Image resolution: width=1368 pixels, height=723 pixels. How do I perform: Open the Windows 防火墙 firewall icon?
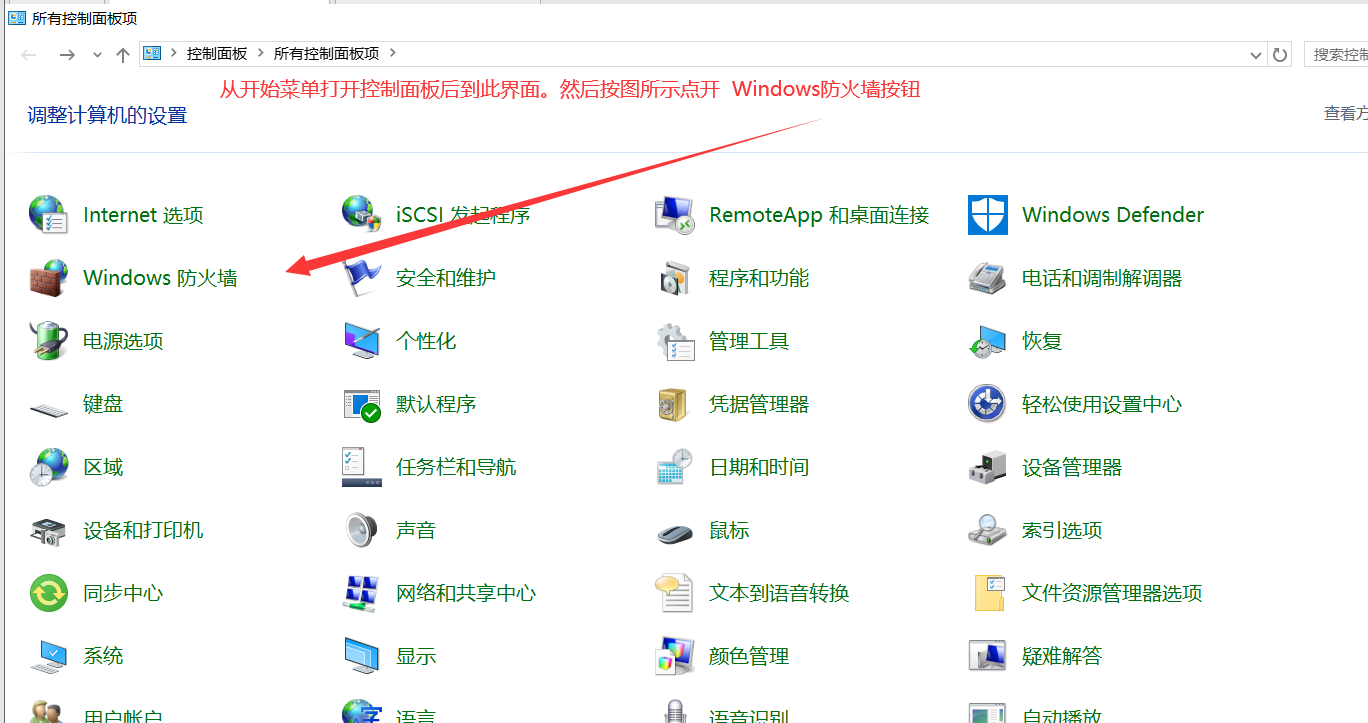coord(48,278)
